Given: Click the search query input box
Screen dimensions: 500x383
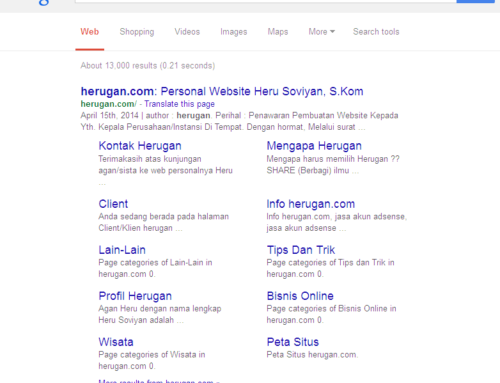Looking at the screenshot, I should 265,1.
